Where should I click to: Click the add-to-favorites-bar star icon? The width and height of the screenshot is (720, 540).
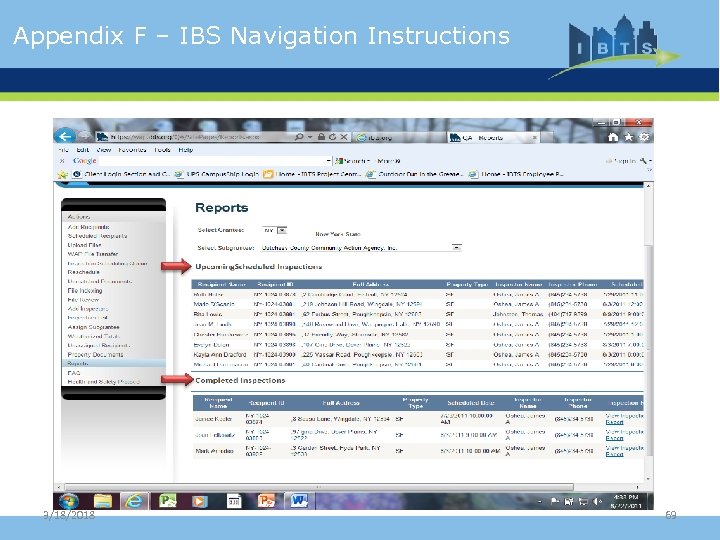(x=62, y=174)
